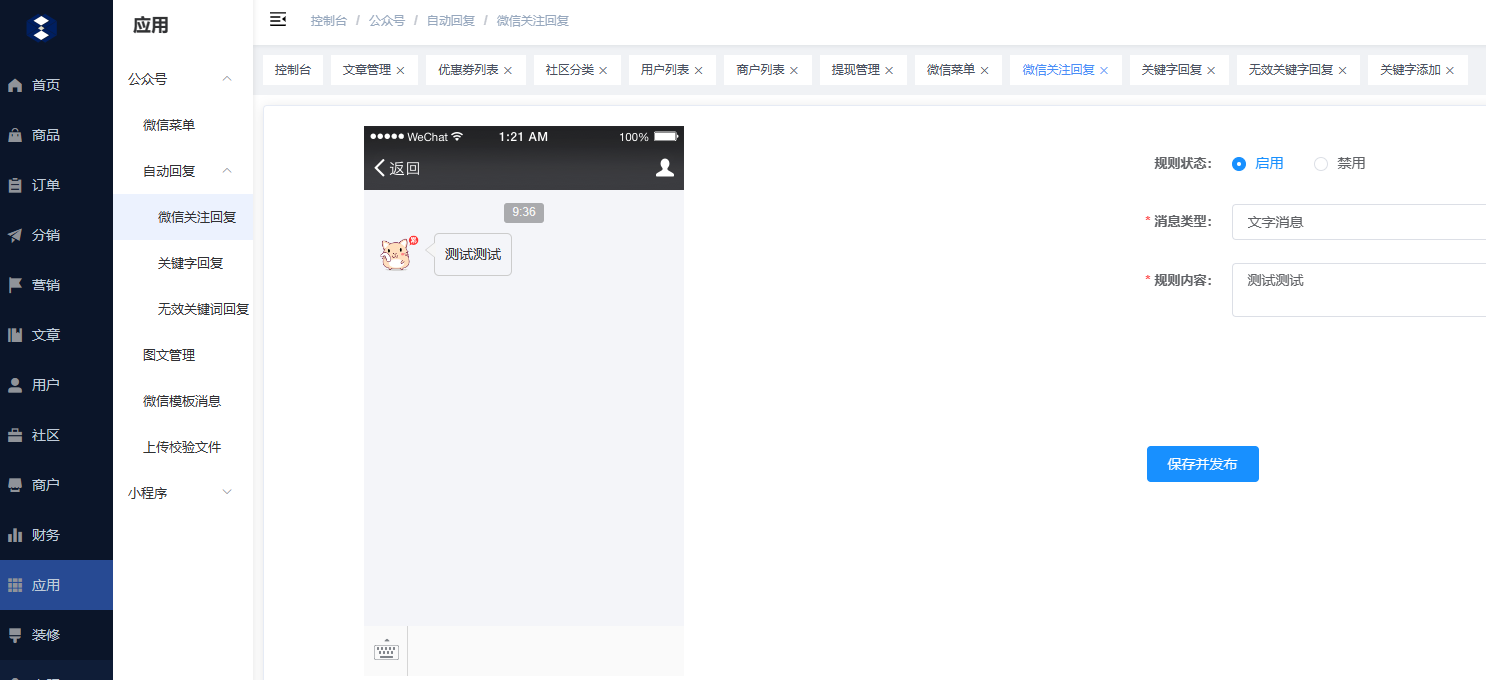Select the 禁用 radio button
Viewport: 1486px width, 680px height.
click(1321, 164)
